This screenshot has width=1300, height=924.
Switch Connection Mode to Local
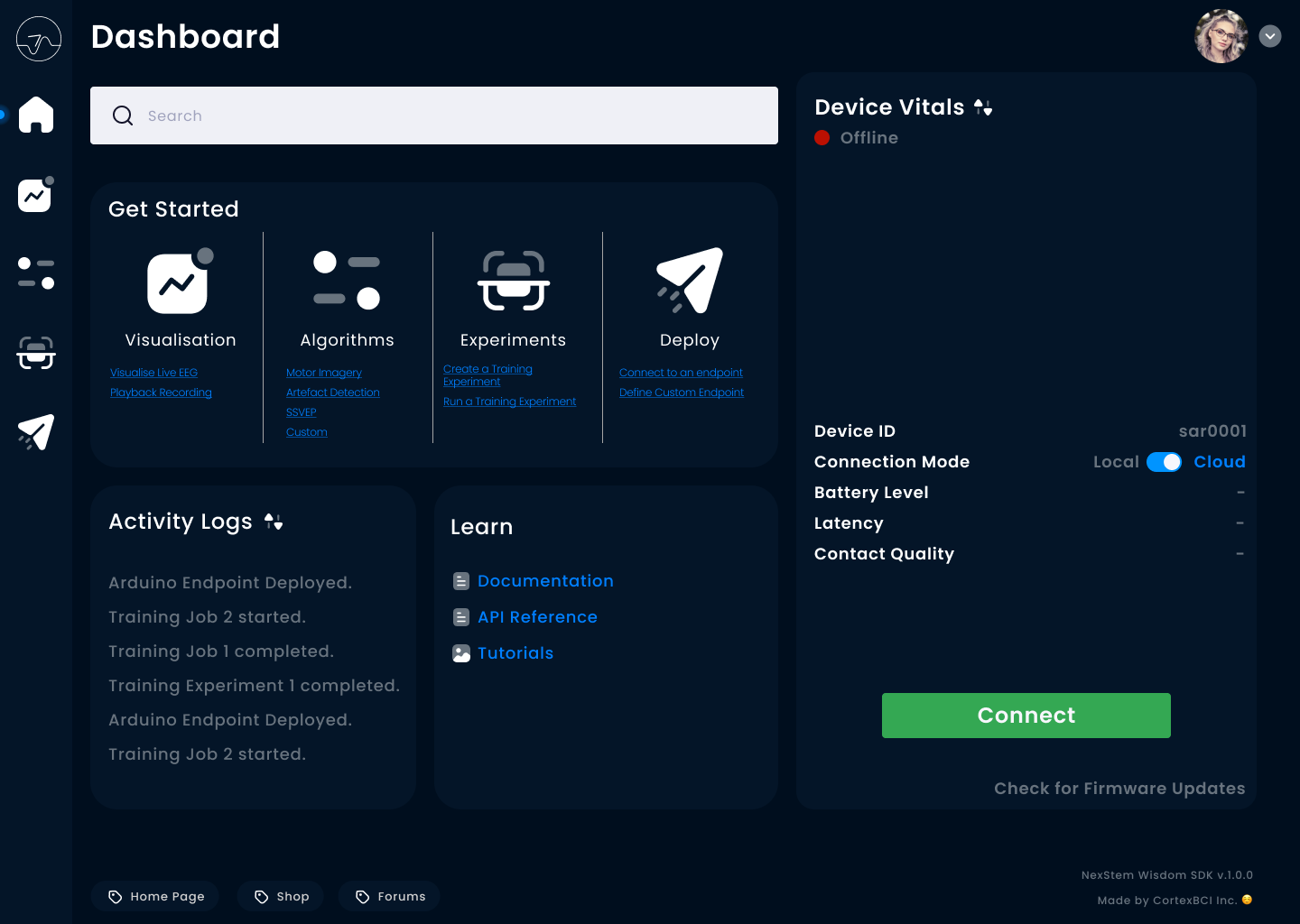[1116, 461]
